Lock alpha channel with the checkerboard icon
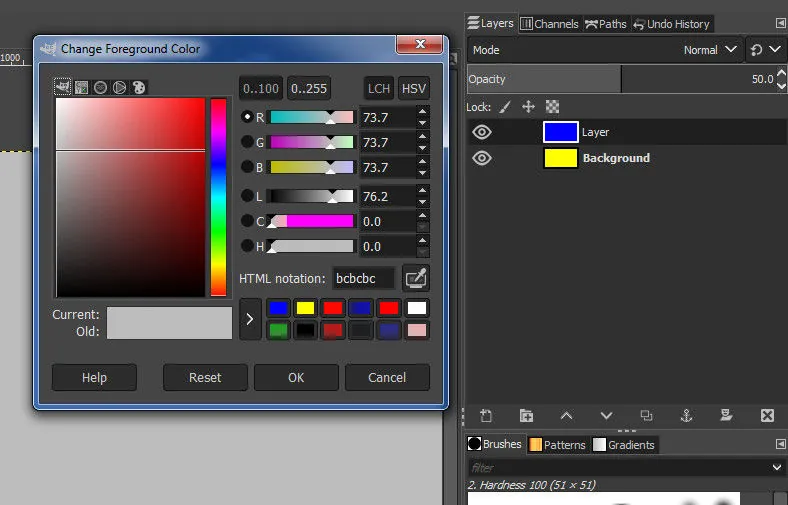This screenshot has width=788, height=505. pos(552,107)
